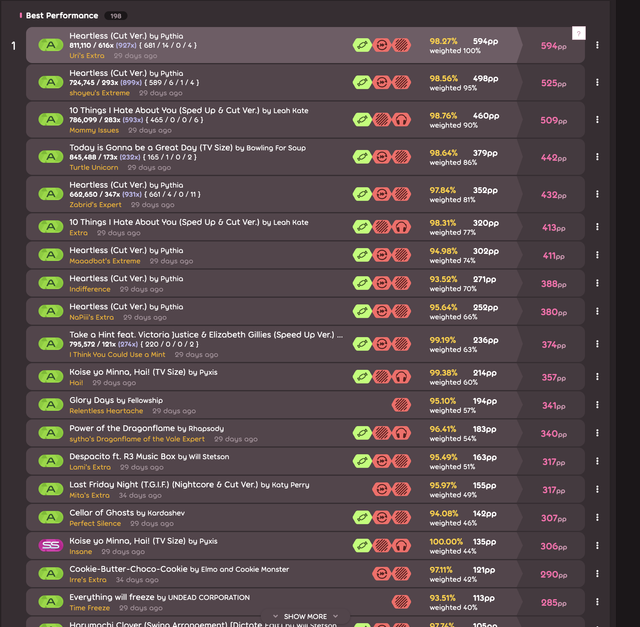The width and height of the screenshot is (640, 627).
Task: Click the SS grade badge on Koise yo Minna Insane
Action: click(51, 545)
